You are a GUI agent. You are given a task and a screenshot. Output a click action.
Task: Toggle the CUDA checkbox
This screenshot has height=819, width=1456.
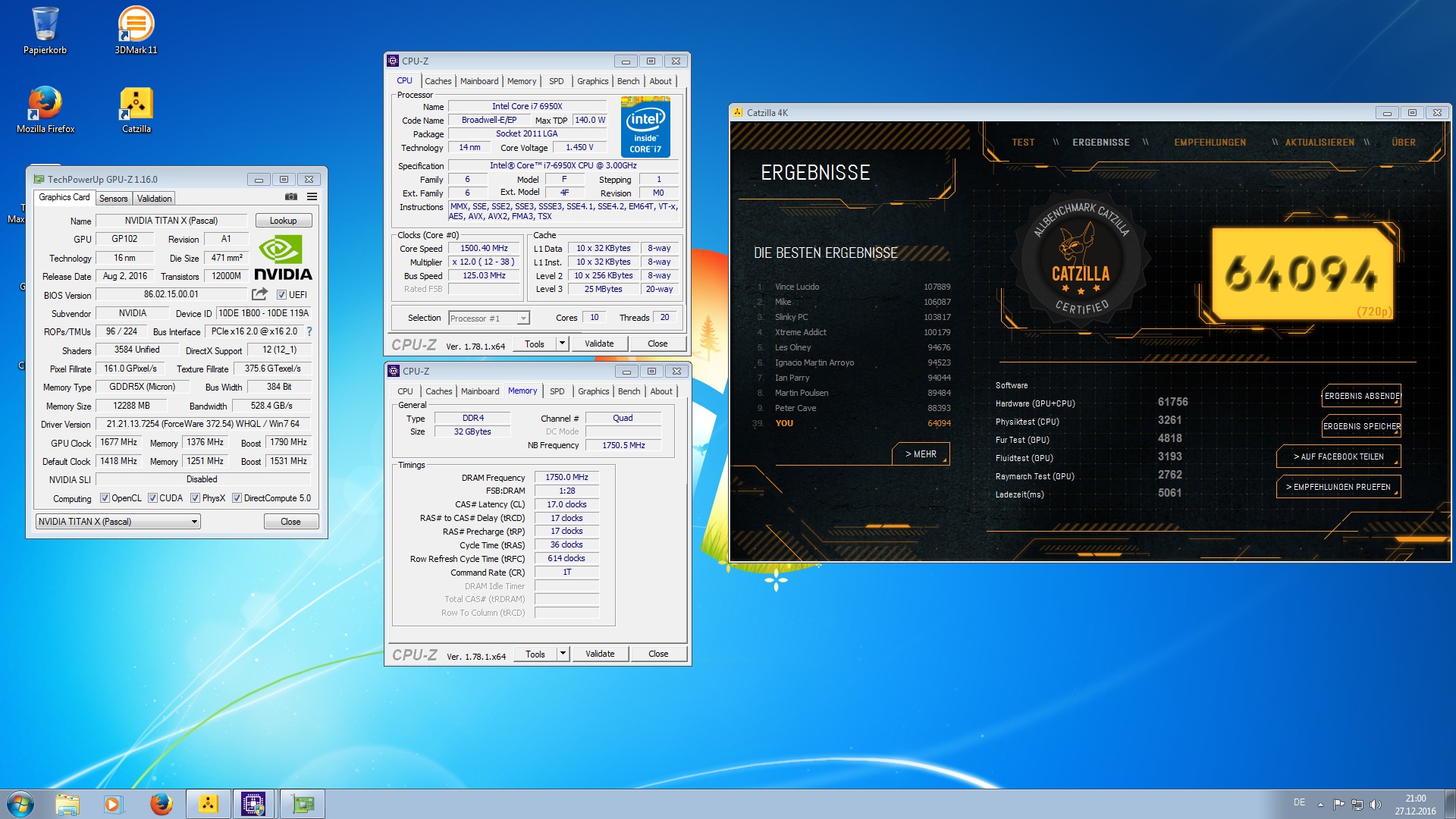(152, 498)
